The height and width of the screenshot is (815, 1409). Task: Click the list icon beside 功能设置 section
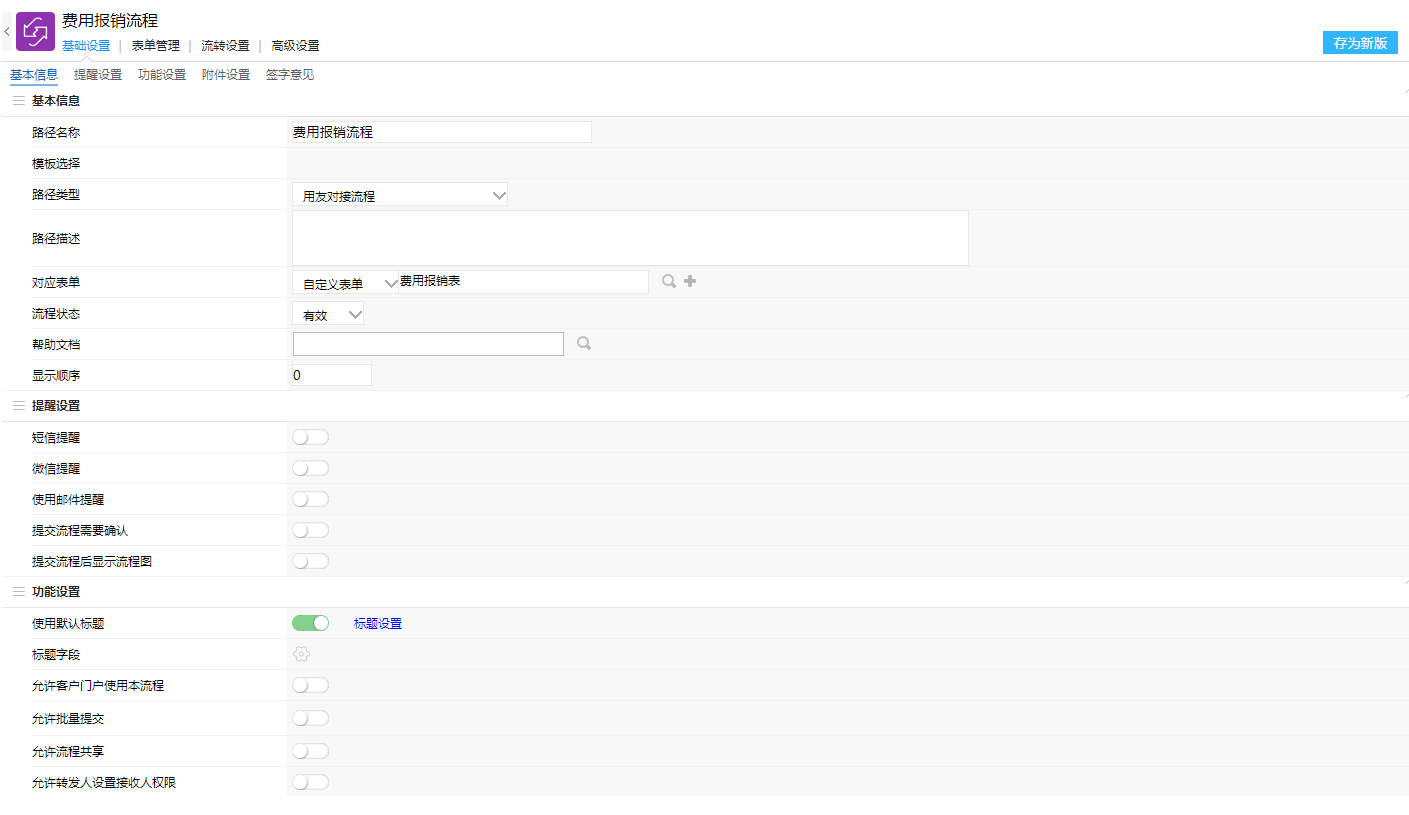[18, 592]
